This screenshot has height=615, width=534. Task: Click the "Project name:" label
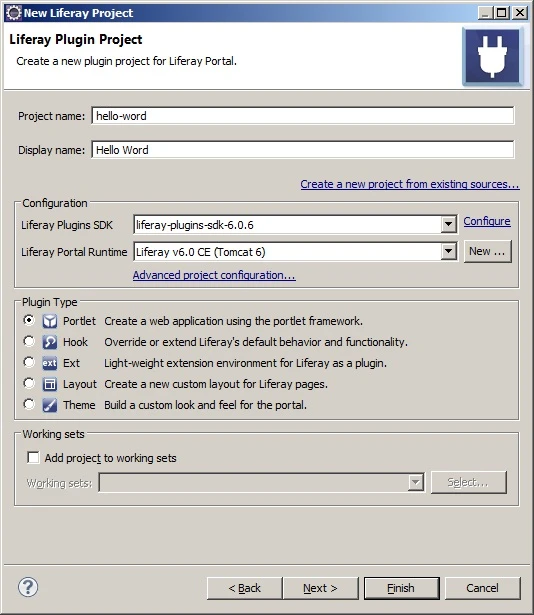[51, 116]
